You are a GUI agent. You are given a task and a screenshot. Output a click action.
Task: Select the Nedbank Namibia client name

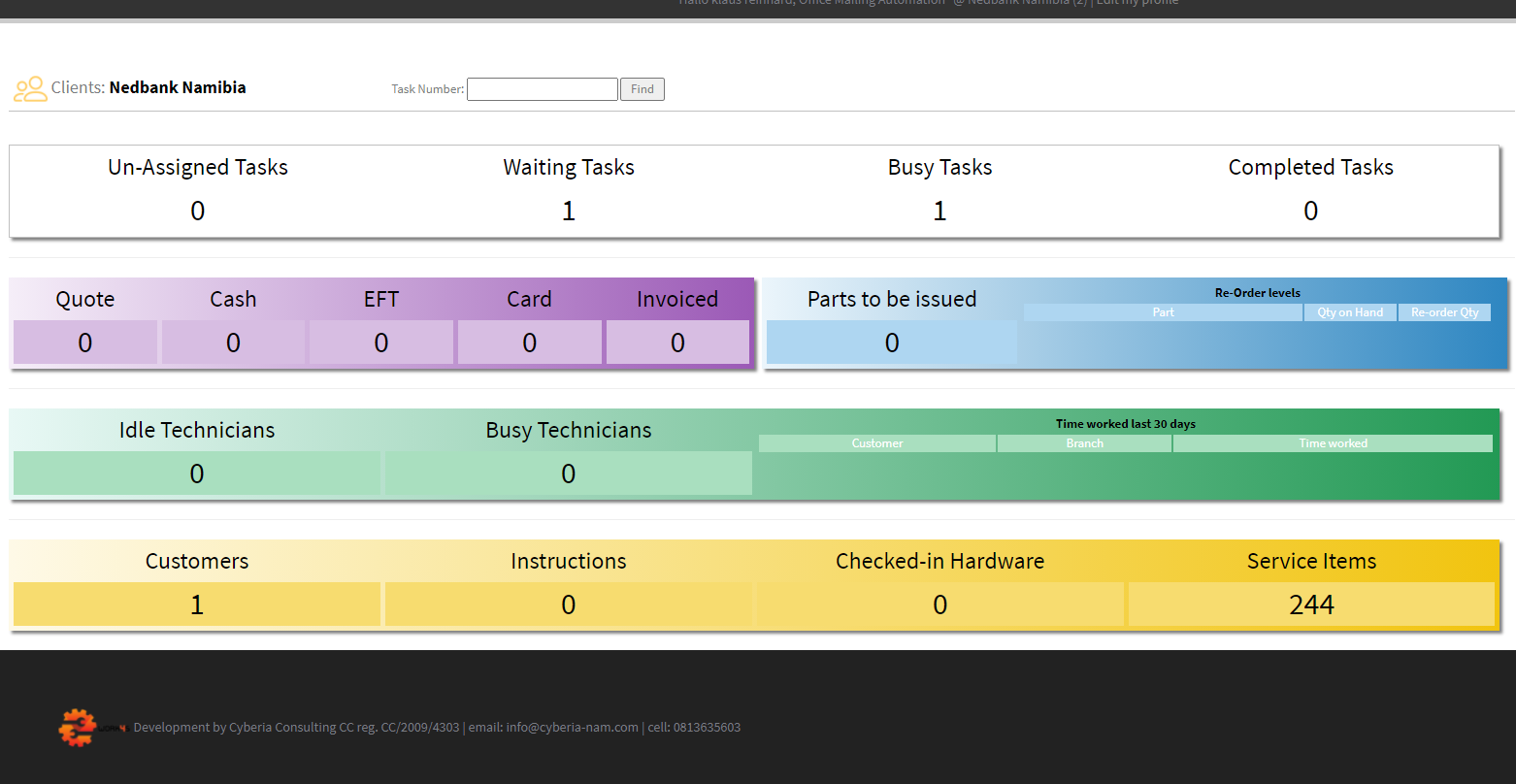pyautogui.click(x=178, y=87)
